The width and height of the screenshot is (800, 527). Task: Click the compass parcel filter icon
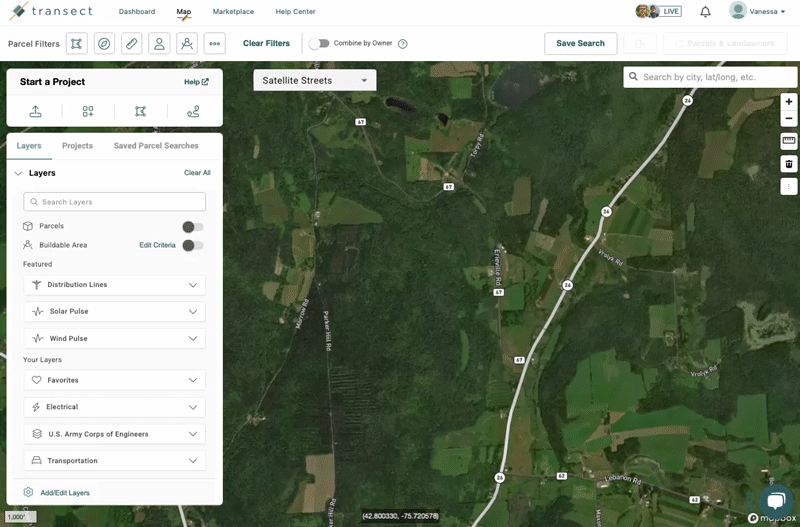(x=104, y=43)
